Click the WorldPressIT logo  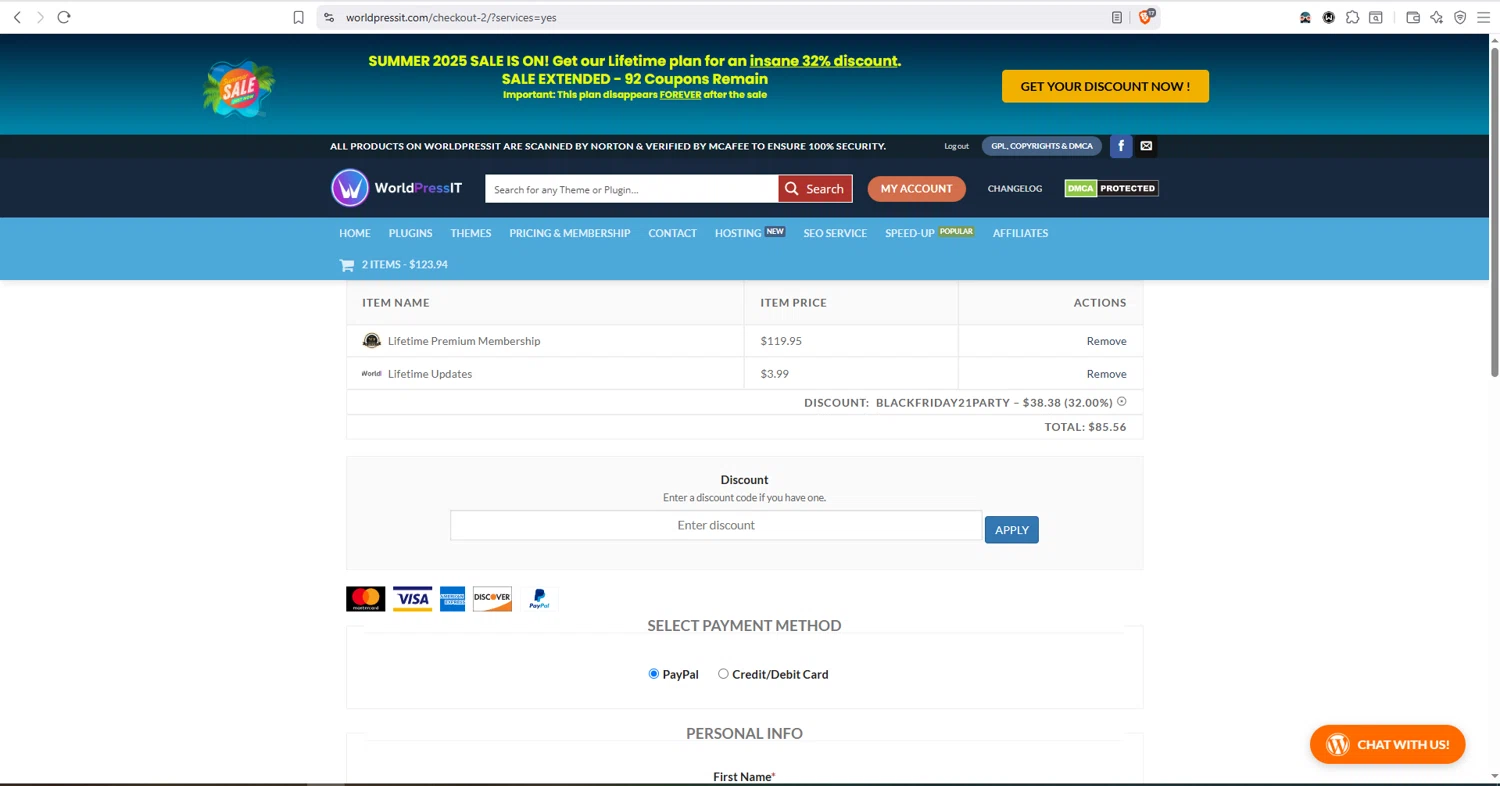[x=397, y=188]
